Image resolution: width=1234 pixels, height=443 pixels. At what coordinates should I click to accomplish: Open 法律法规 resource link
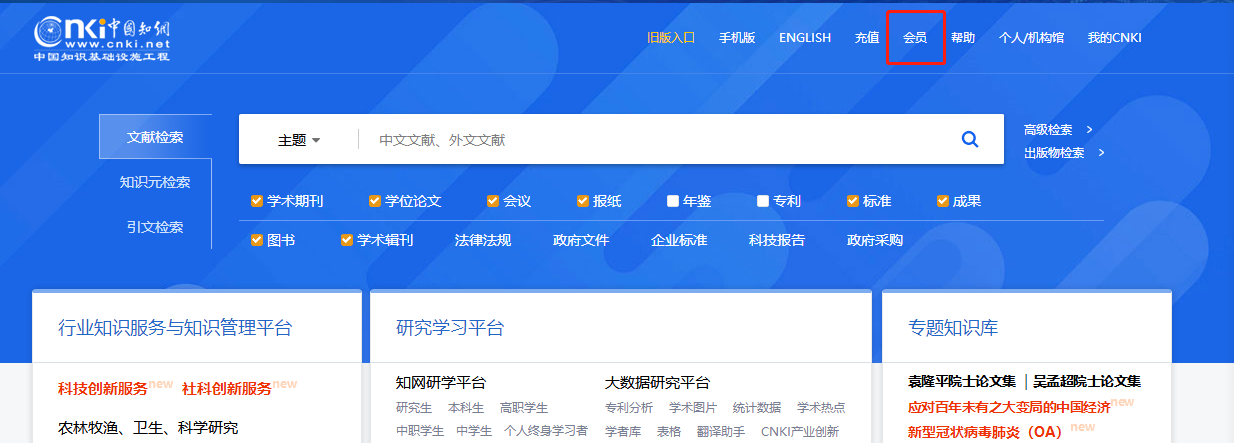(x=483, y=240)
